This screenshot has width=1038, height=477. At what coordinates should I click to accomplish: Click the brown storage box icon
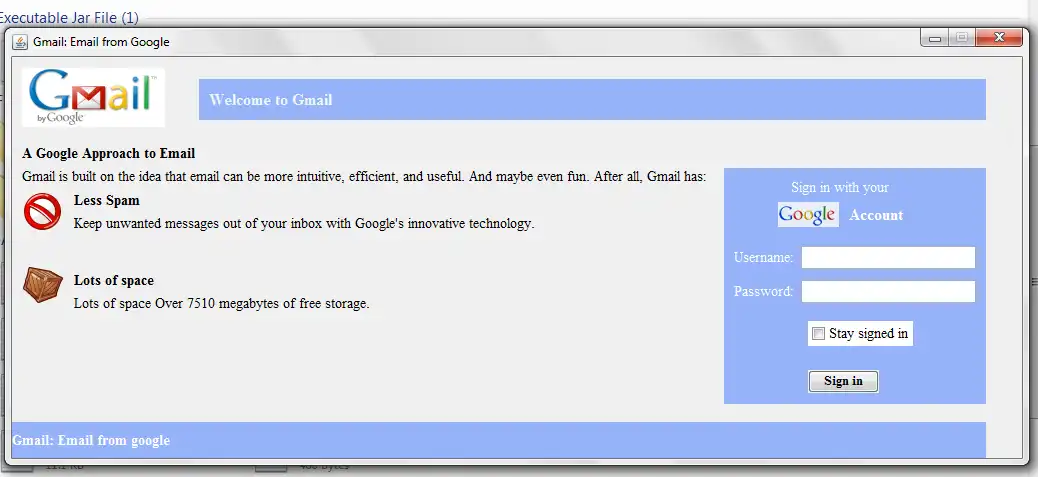click(43, 284)
